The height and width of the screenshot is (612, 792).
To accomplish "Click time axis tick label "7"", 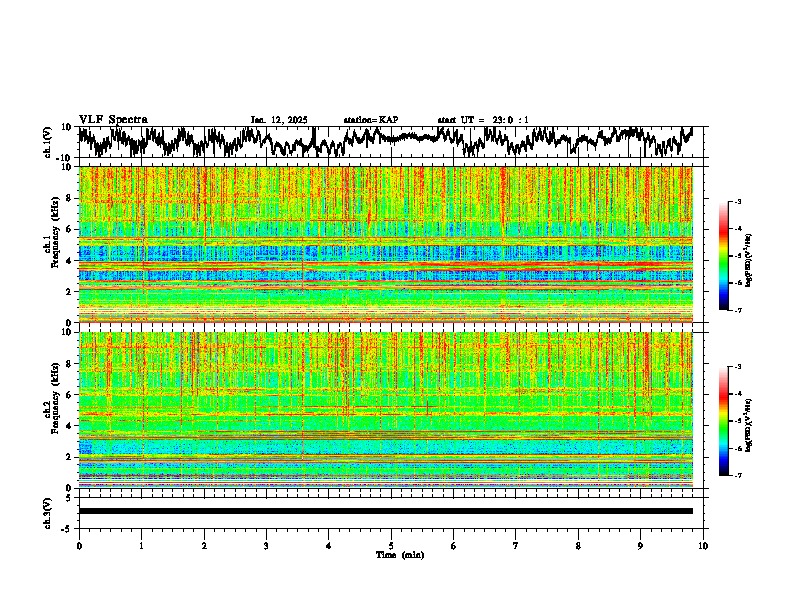I will click(516, 546).
